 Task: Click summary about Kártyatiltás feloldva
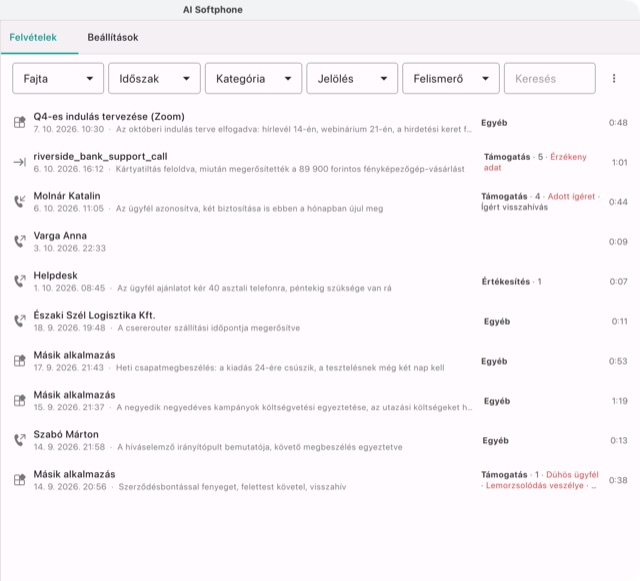click(x=290, y=169)
